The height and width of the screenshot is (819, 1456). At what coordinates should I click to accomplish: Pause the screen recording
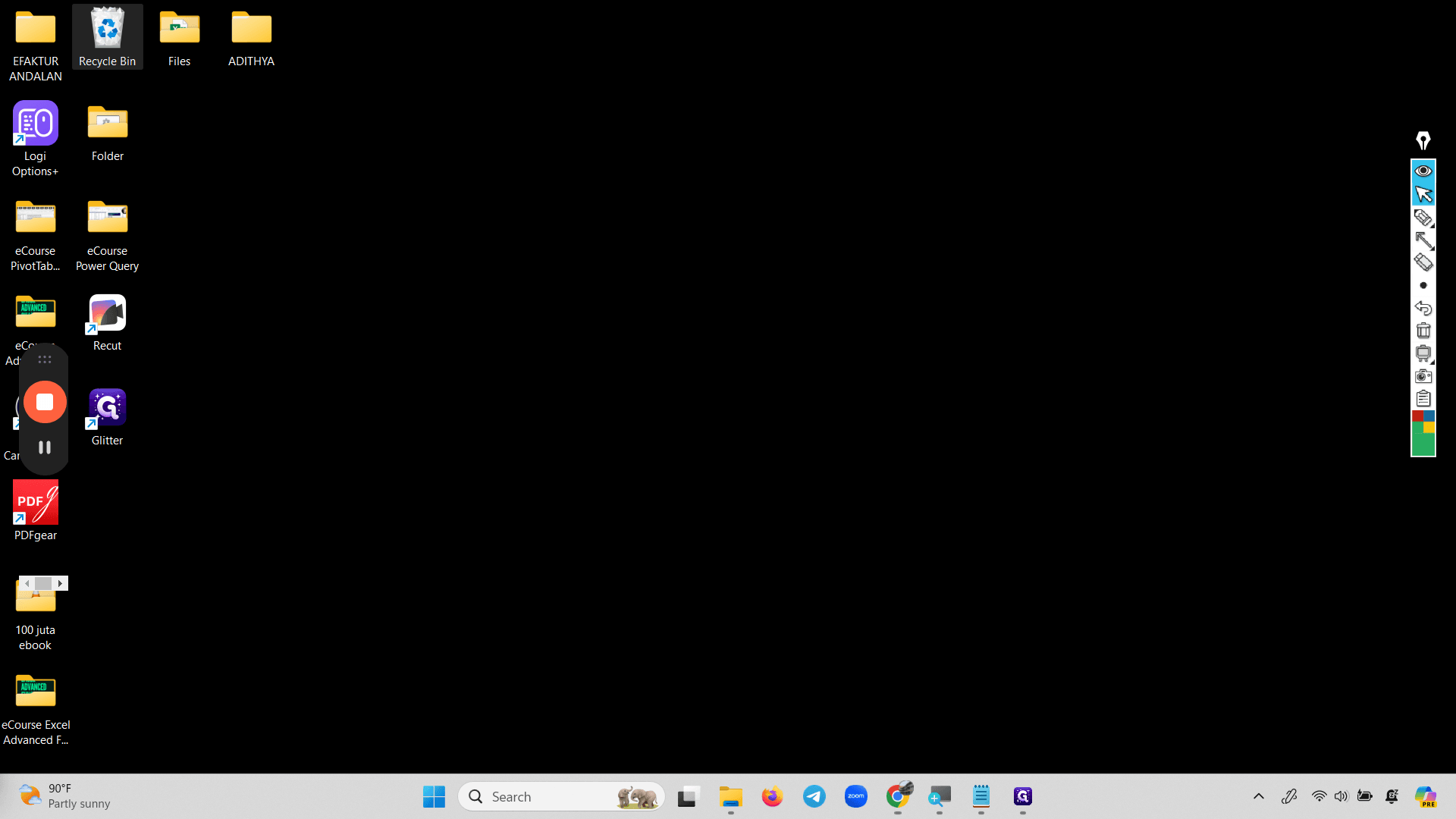pos(45,447)
